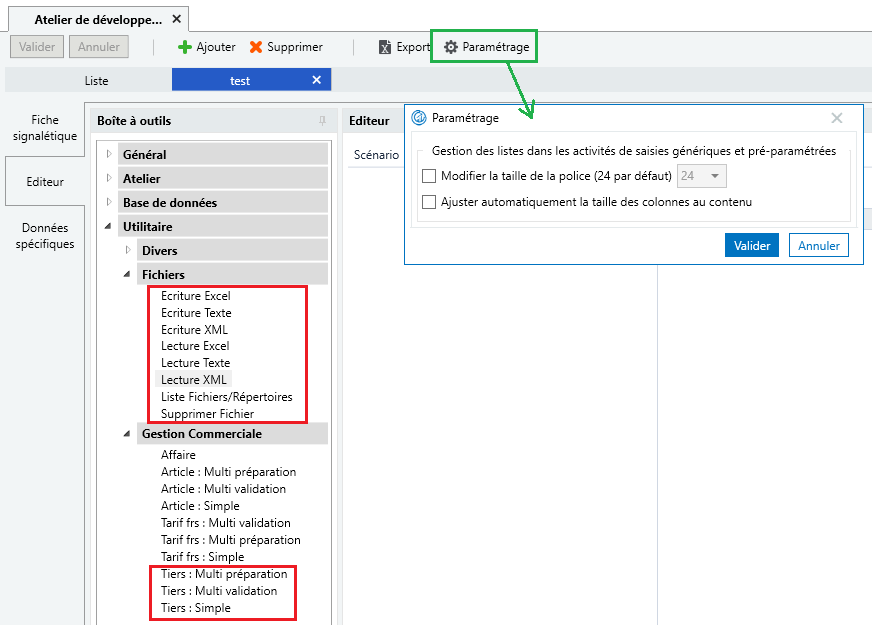Click the Paramétrage dialog title icon

(419, 118)
